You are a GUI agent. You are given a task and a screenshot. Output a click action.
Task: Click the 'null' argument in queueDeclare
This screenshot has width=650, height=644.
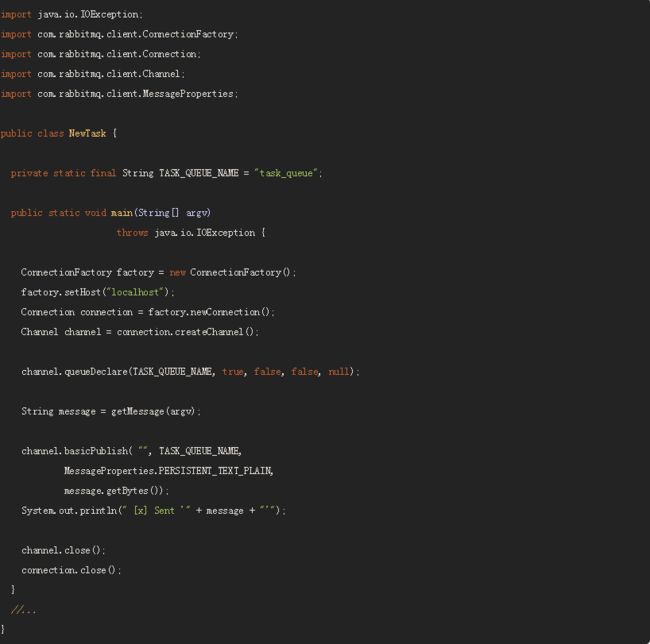click(339, 372)
